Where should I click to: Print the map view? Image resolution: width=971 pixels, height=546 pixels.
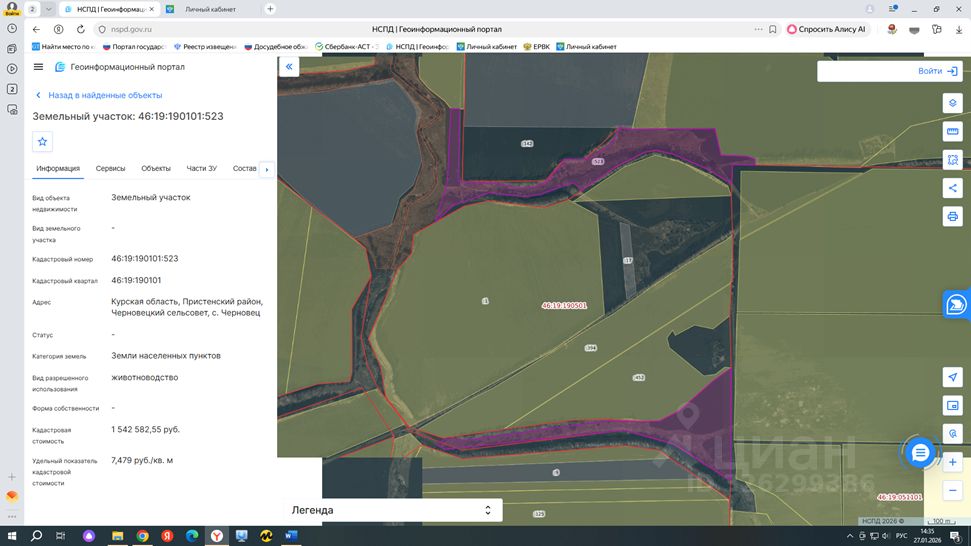[952, 216]
